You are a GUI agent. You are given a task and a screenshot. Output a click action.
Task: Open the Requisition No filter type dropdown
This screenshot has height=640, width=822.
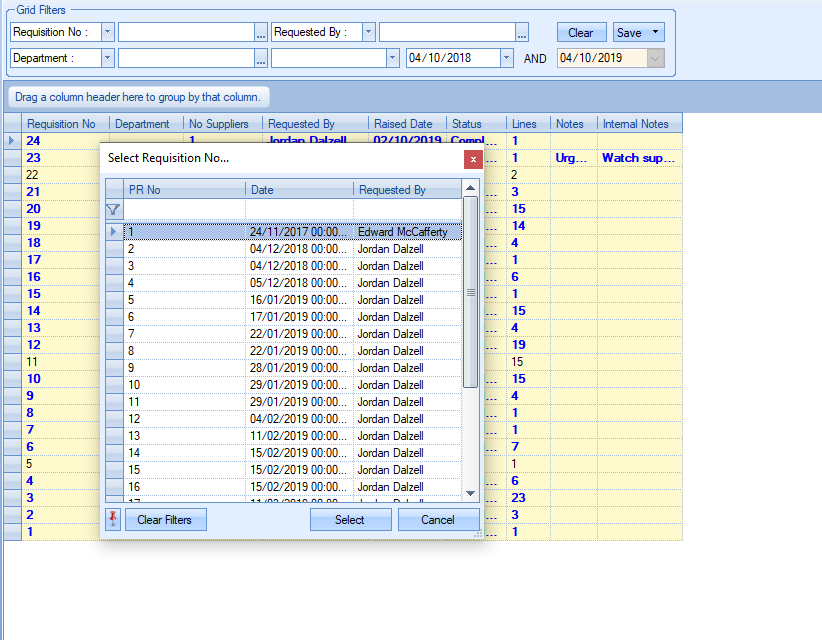(x=108, y=33)
